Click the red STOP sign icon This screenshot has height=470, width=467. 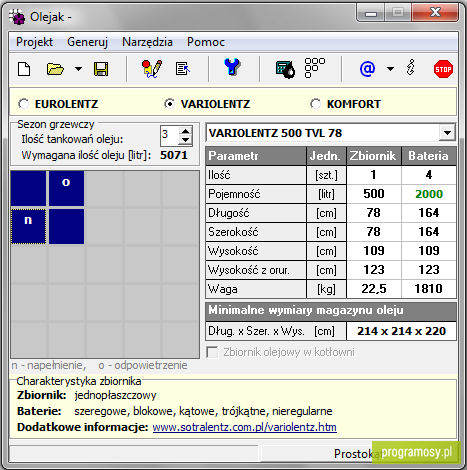pyautogui.click(x=443, y=69)
